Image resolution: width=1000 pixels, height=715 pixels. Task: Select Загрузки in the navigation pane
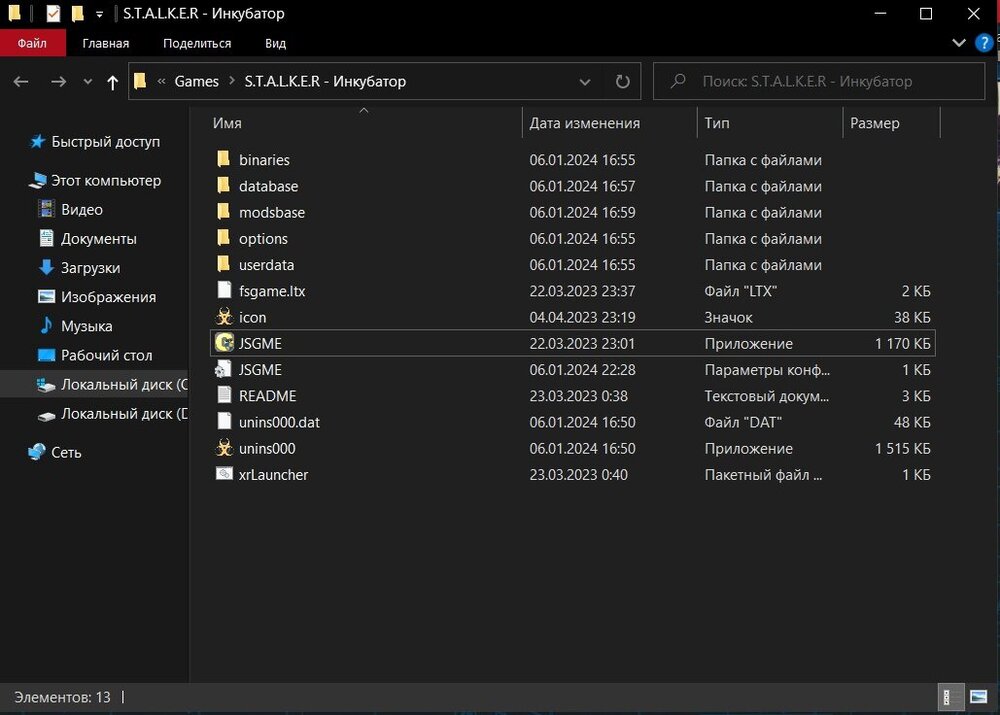point(90,268)
